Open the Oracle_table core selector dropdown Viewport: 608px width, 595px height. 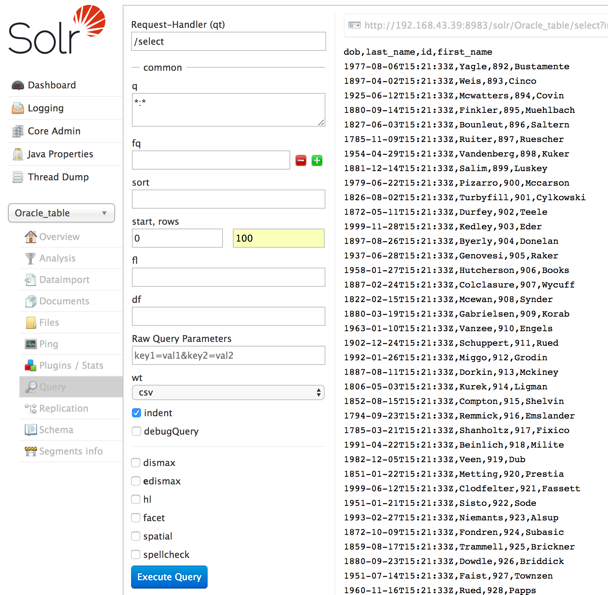(61, 213)
